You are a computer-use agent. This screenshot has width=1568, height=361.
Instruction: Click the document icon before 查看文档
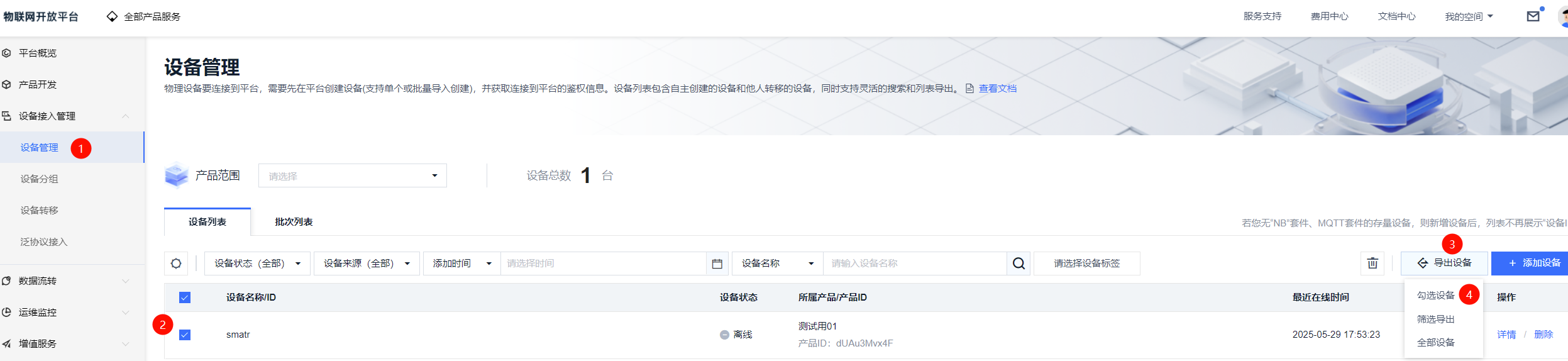click(x=969, y=89)
